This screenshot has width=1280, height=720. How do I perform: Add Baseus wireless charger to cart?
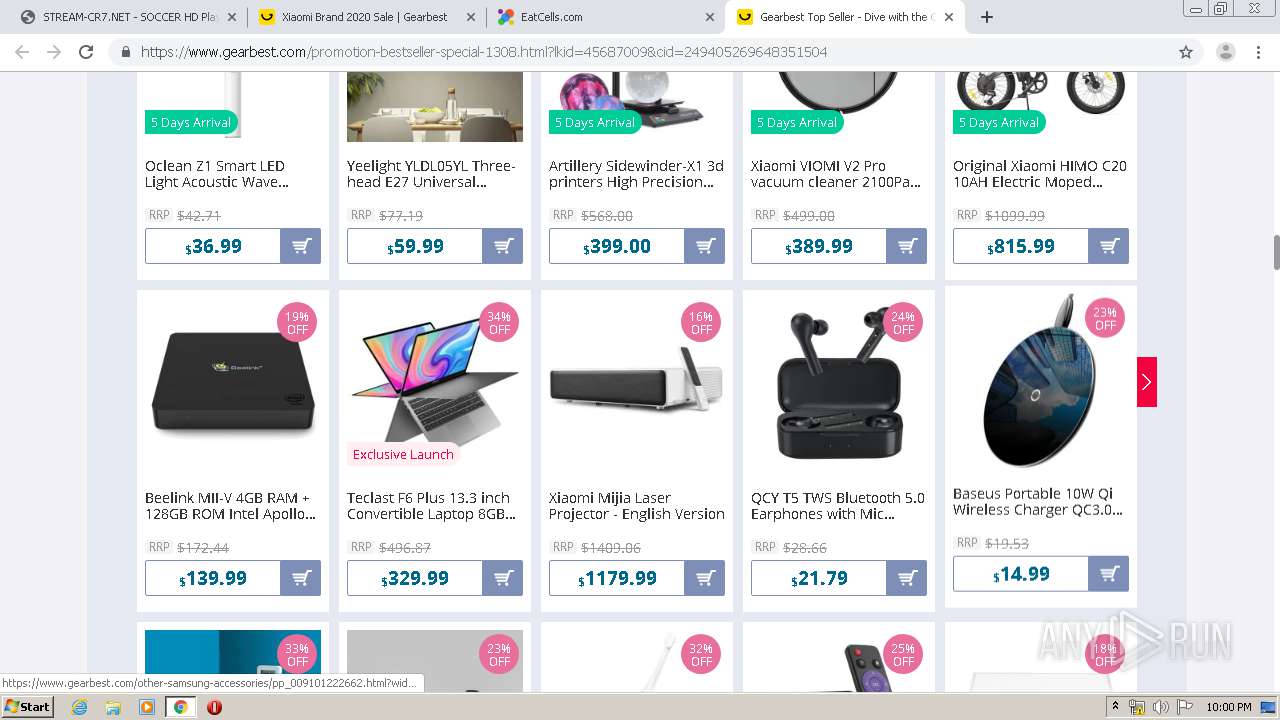point(1109,574)
